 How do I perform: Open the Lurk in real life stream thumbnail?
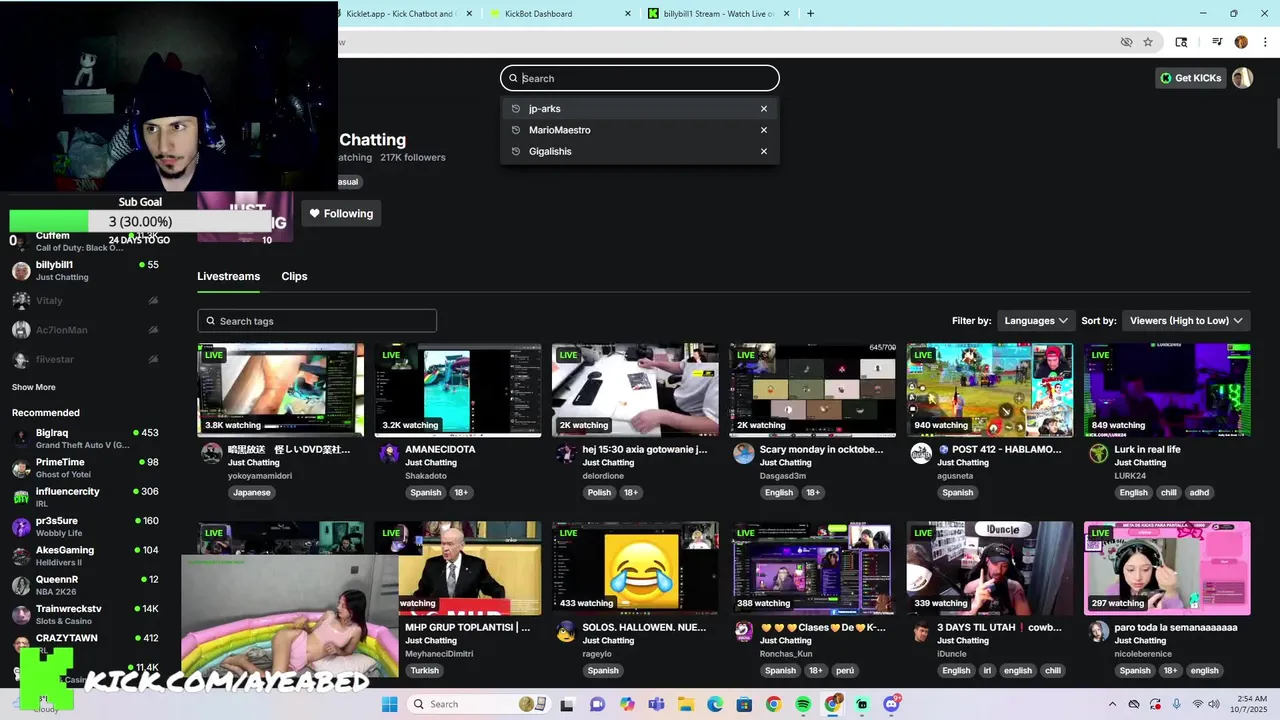point(1167,390)
